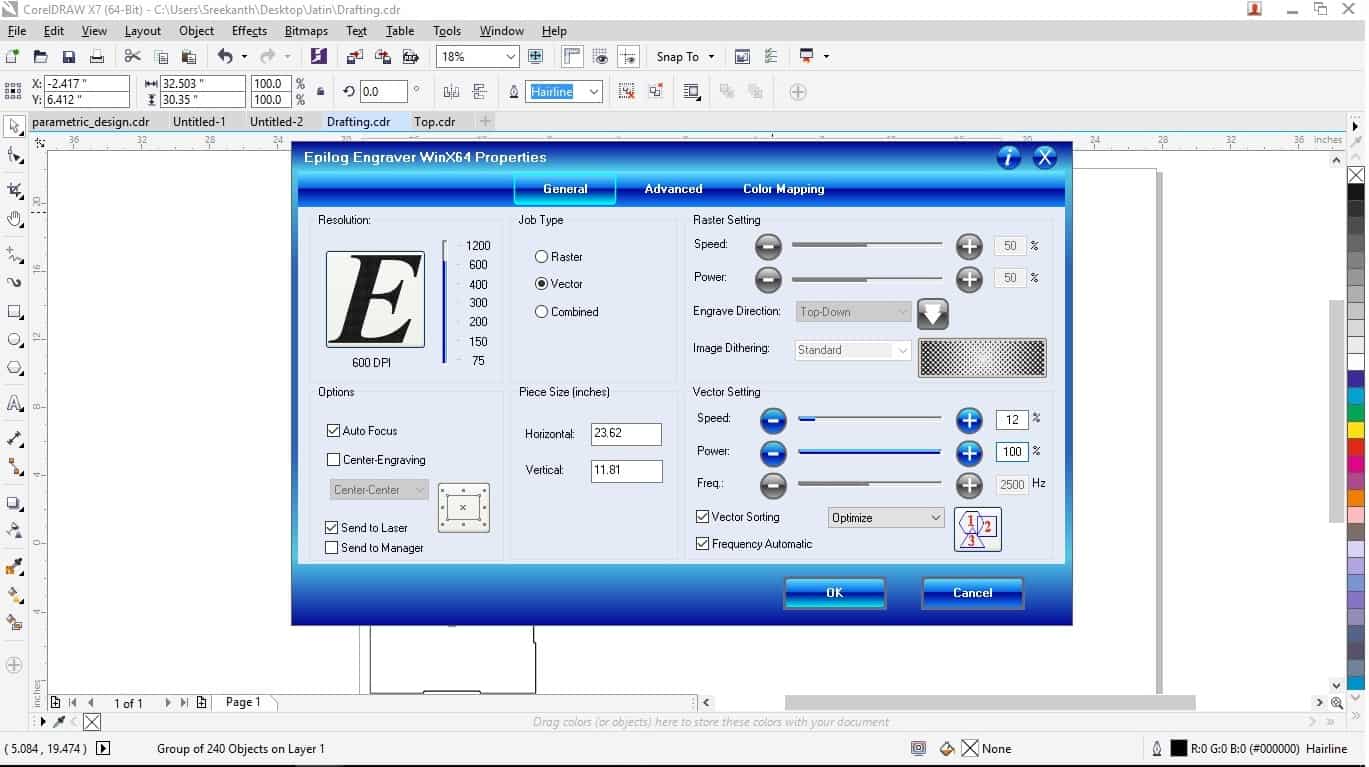Select the Pan hand tool
The image size is (1369, 767).
14,219
